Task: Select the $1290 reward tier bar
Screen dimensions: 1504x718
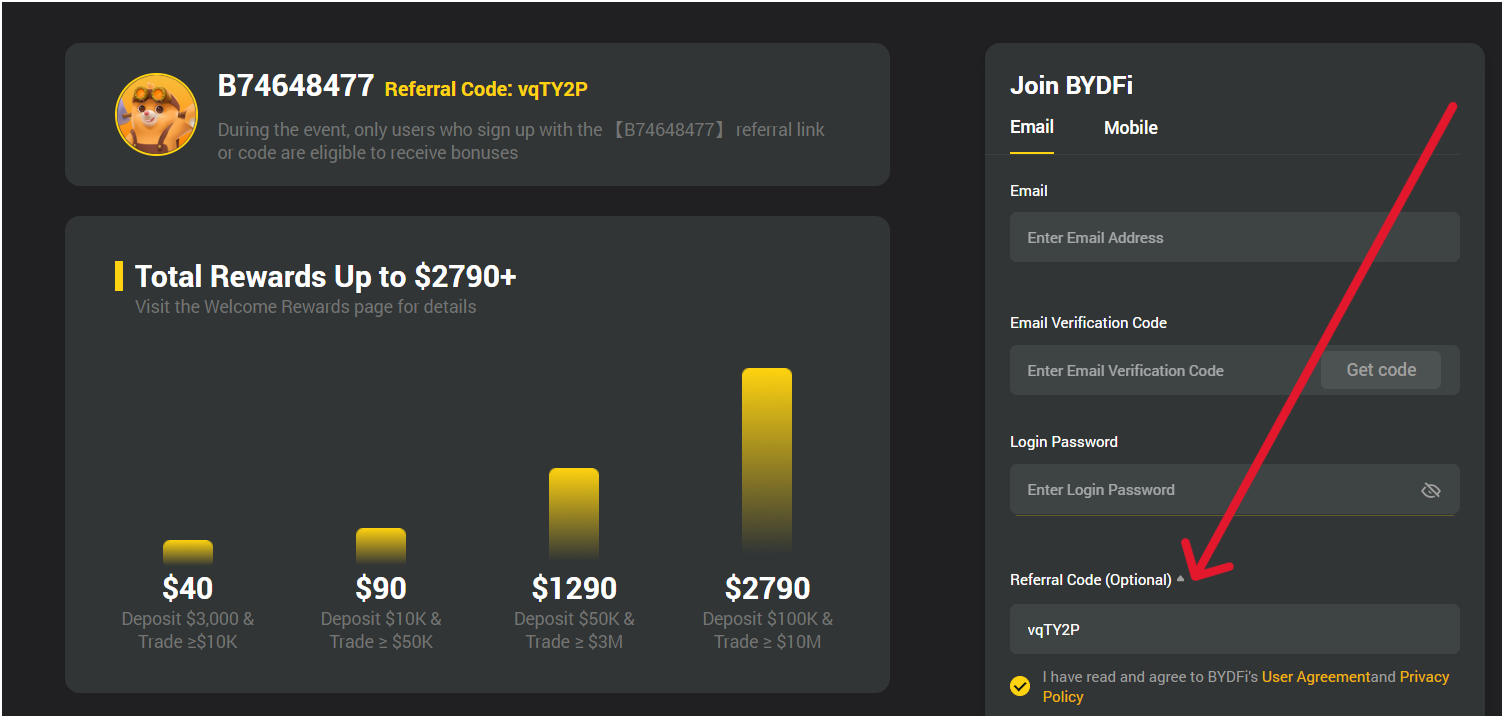Action: click(x=575, y=510)
